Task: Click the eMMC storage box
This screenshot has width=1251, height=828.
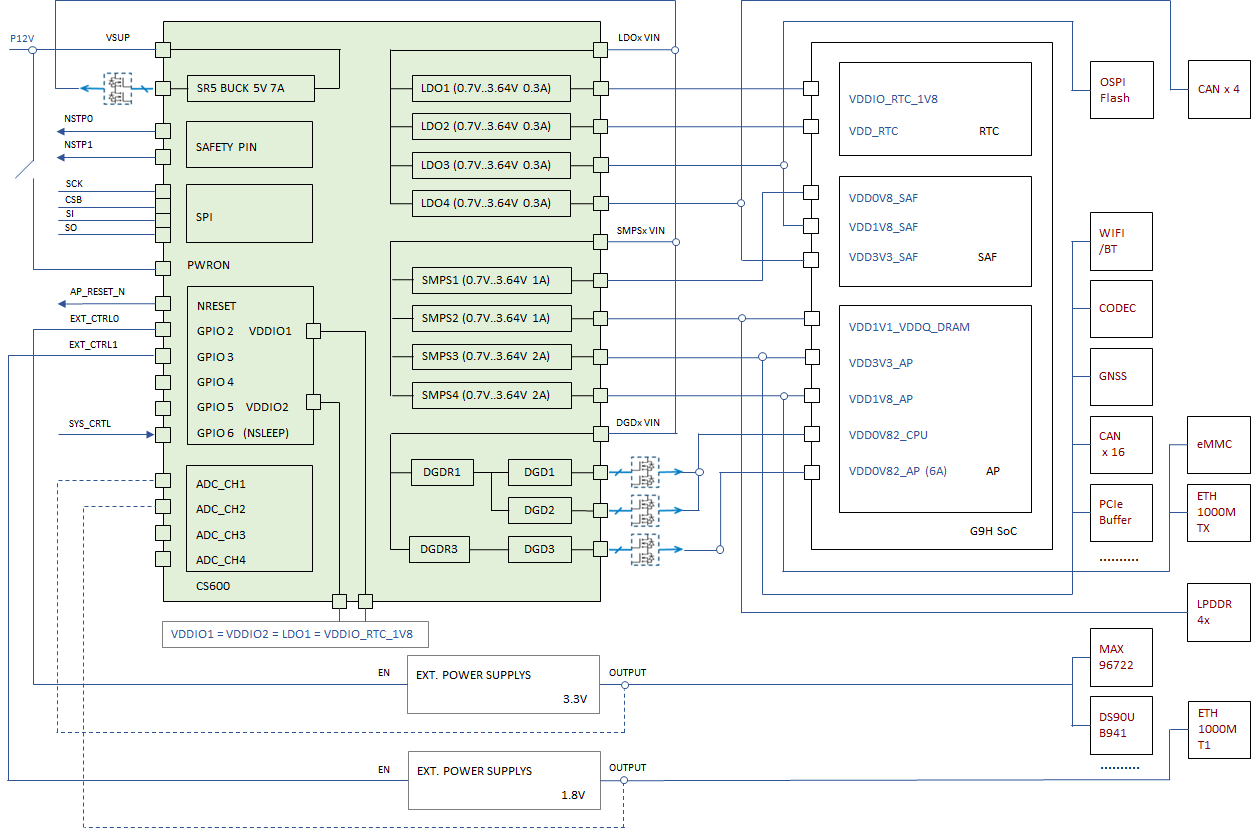Action: pyautogui.click(x=1218, y=444)
